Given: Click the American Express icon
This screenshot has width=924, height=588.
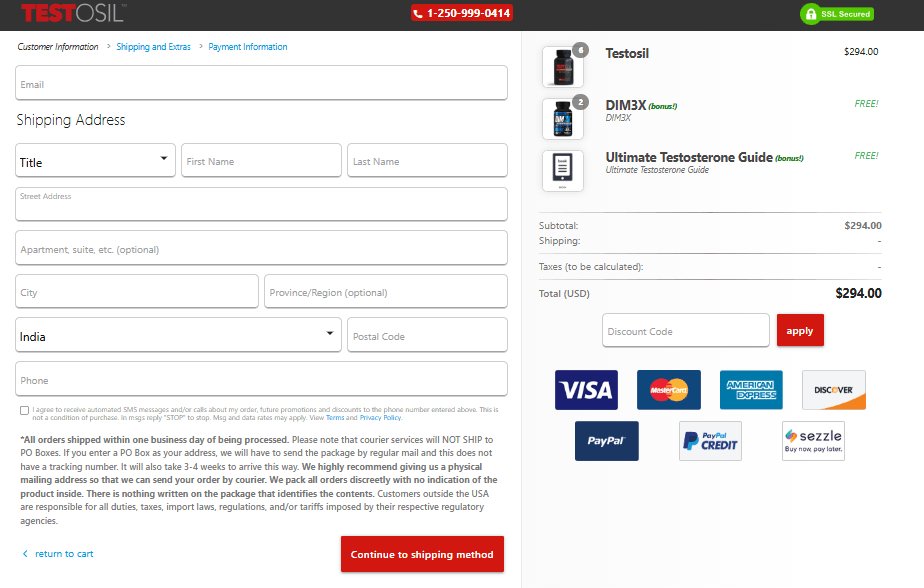Looking at the screenshot, I should 751,390.
